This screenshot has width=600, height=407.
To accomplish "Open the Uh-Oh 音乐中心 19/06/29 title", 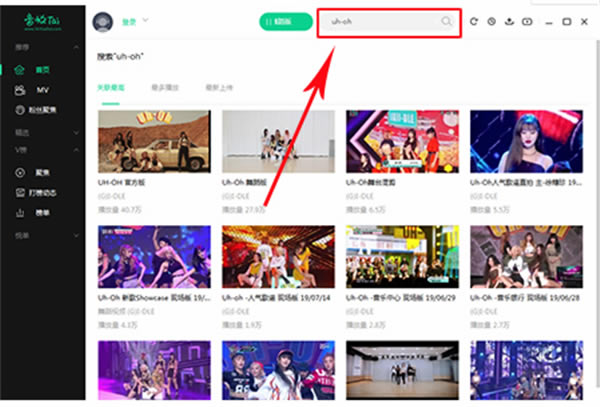I will coord(401,298).
